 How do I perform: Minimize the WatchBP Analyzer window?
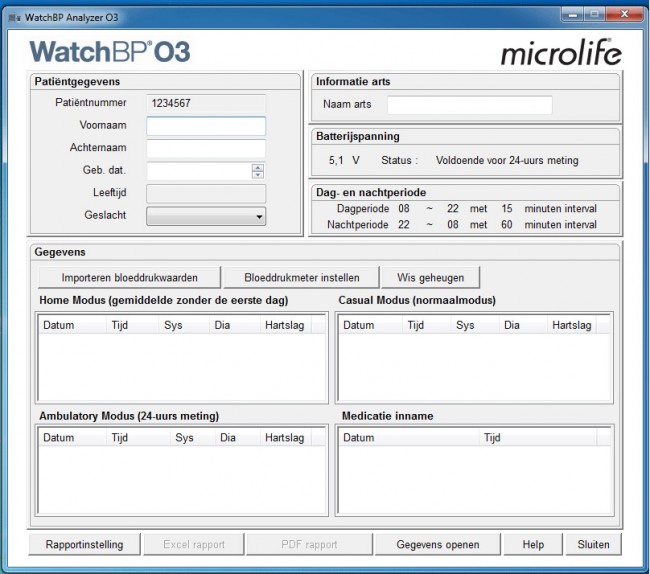(571, 15)
